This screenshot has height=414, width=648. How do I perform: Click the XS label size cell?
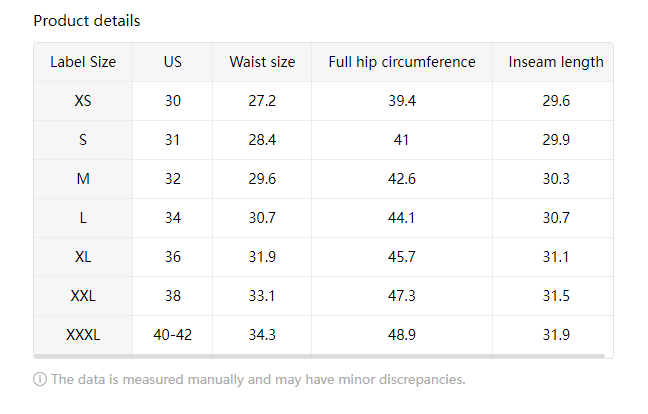83,101
